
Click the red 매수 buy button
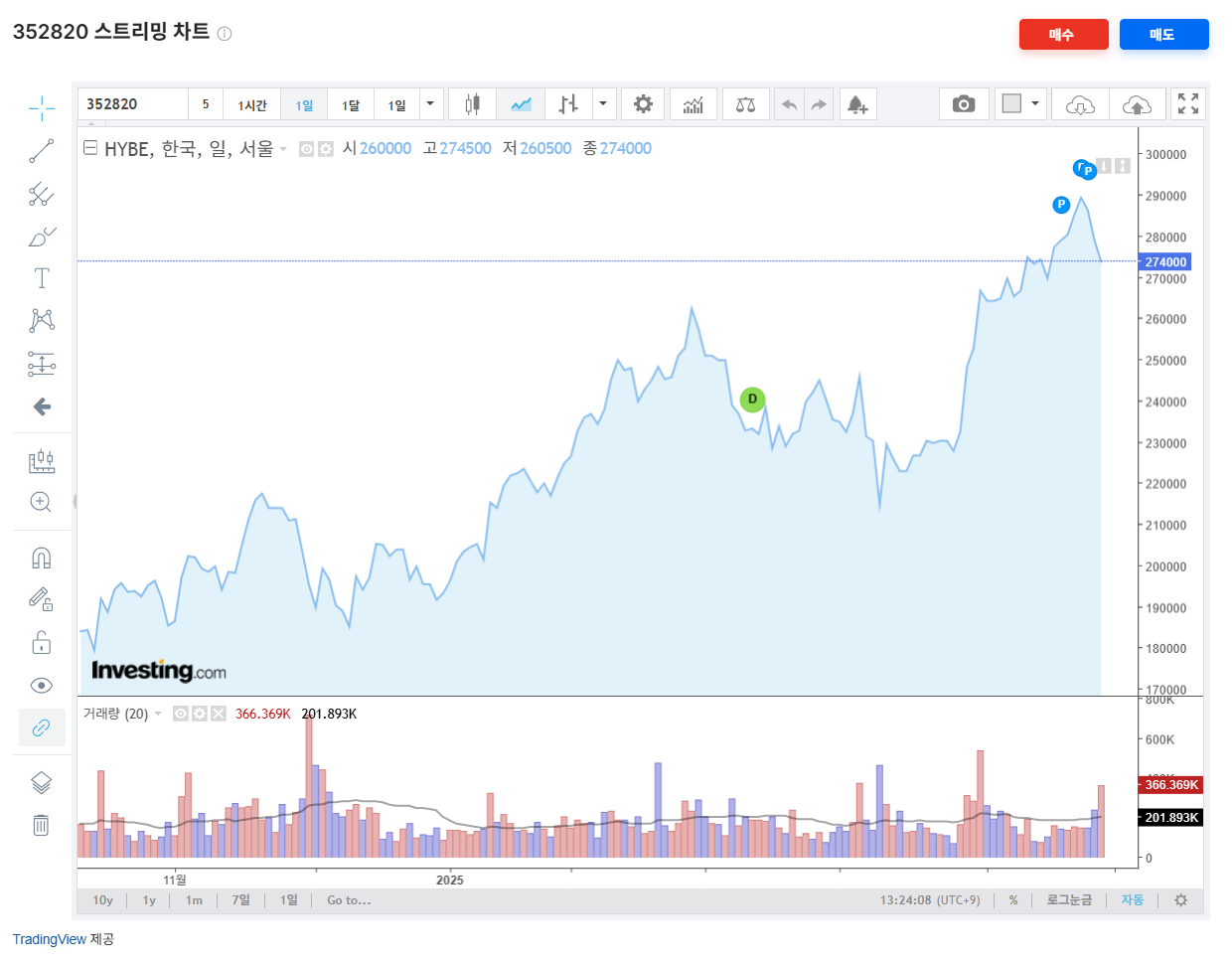pos(1063,34)
